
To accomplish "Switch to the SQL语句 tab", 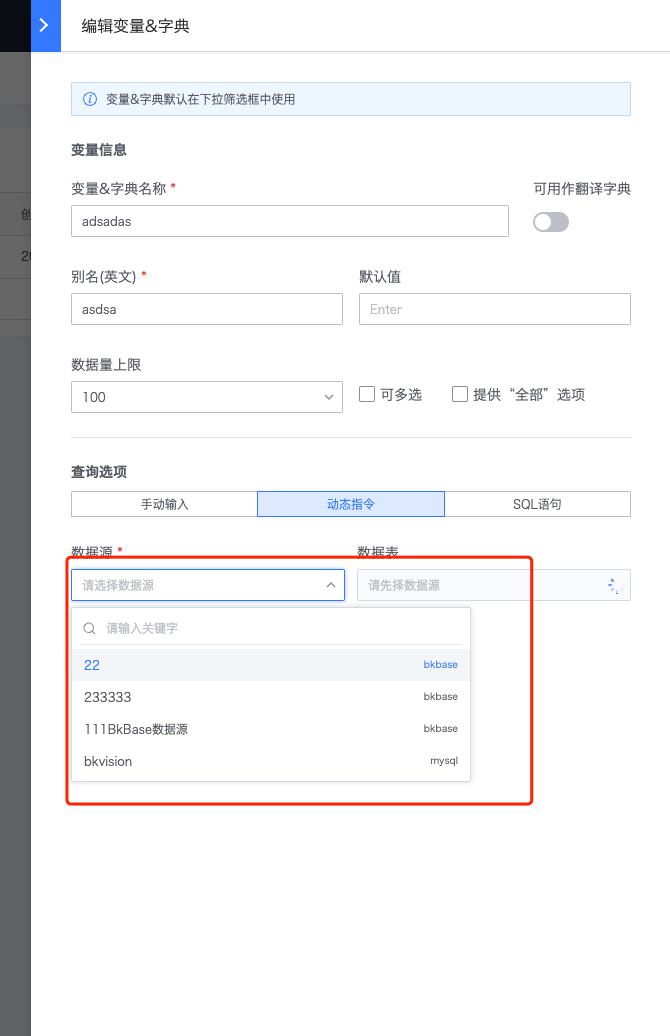I will tap(537, 504).
